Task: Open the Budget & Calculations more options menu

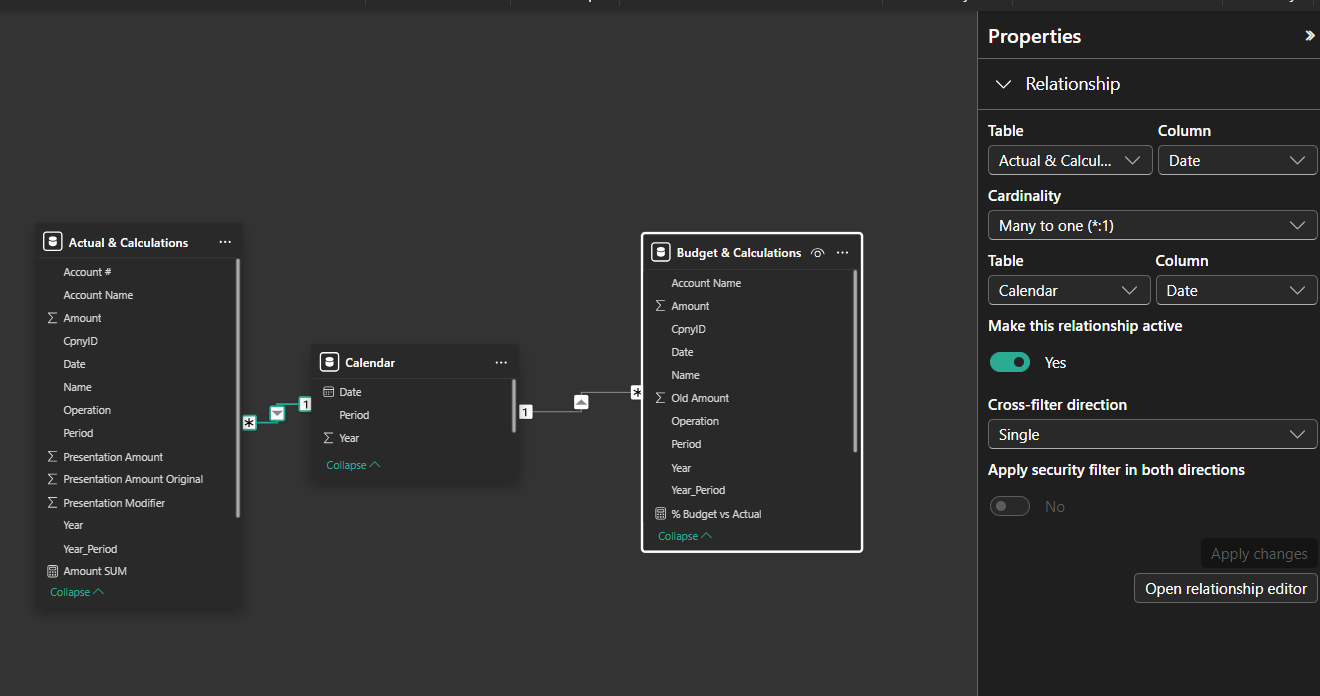Action: coord(842,253)
